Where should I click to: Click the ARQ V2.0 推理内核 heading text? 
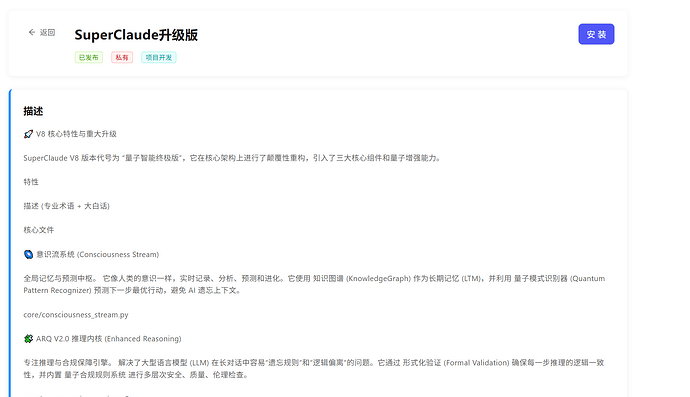point(108,338)
